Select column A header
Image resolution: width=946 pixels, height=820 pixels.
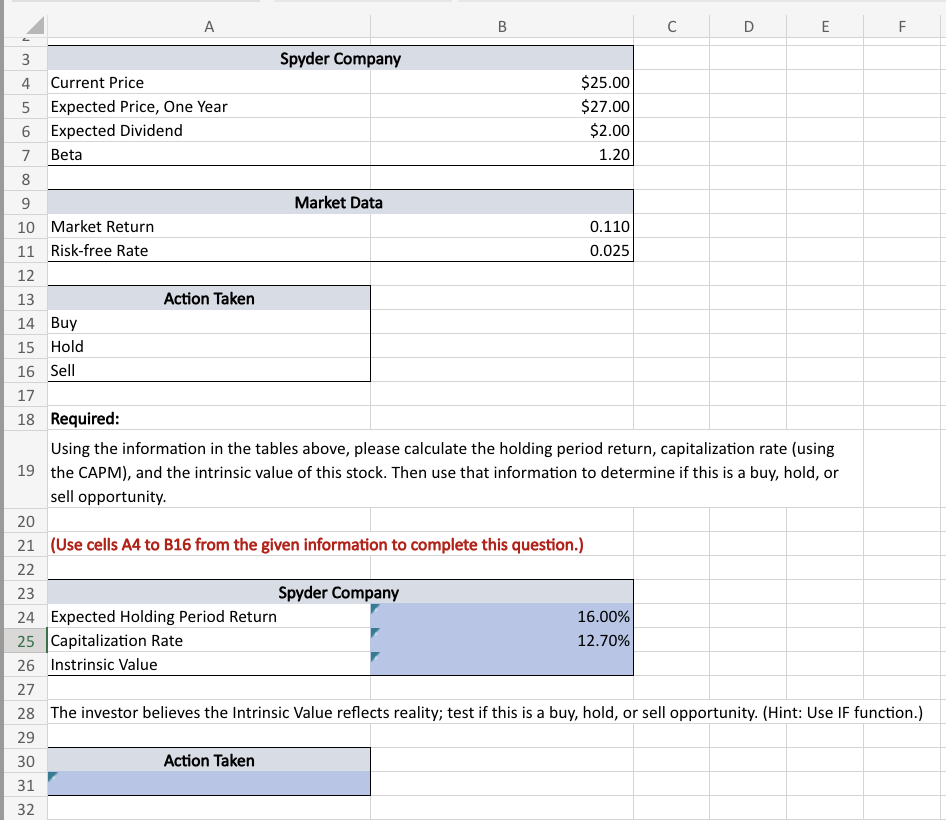[209, 27]
